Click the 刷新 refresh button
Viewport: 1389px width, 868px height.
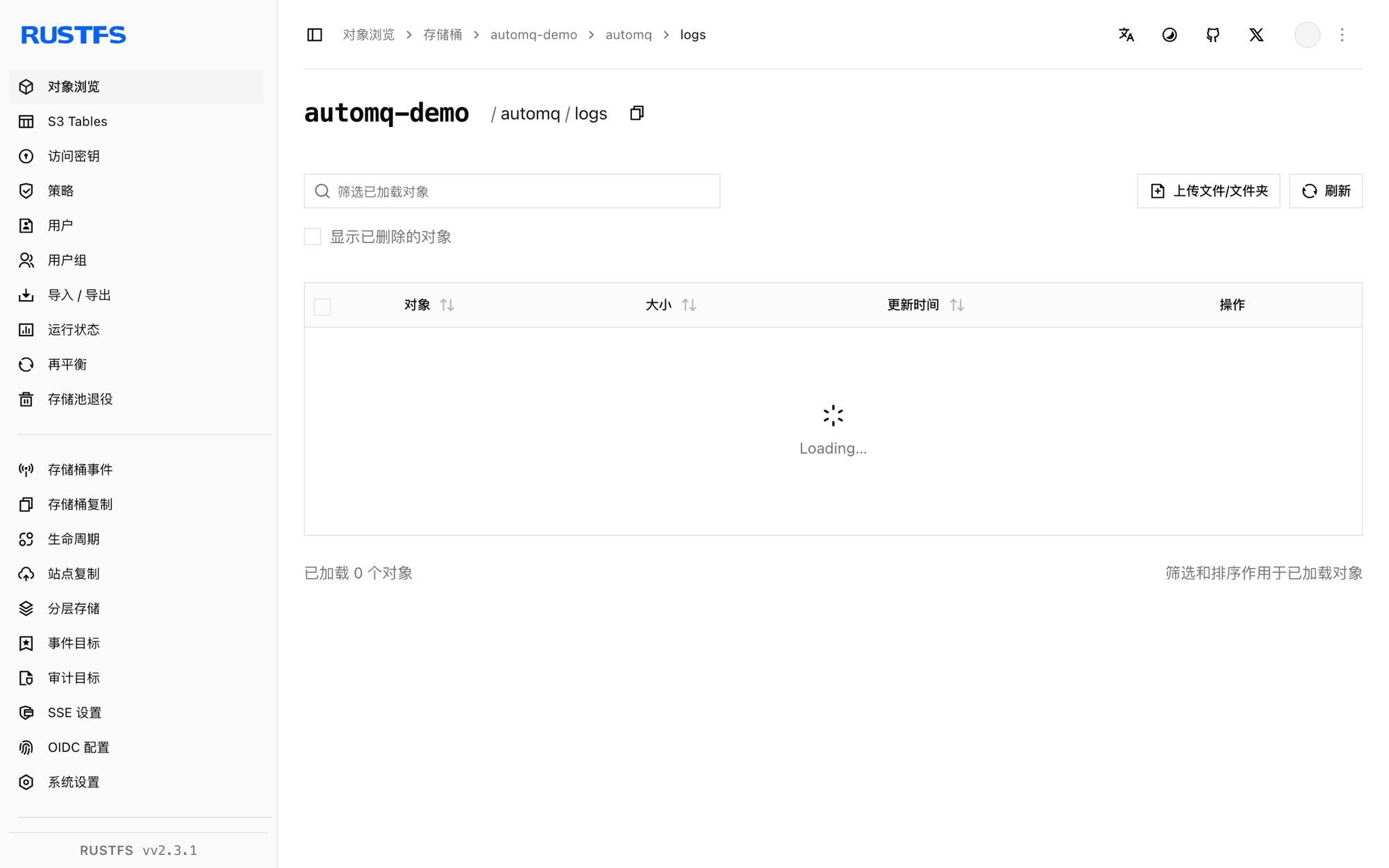coord(1325,191)
